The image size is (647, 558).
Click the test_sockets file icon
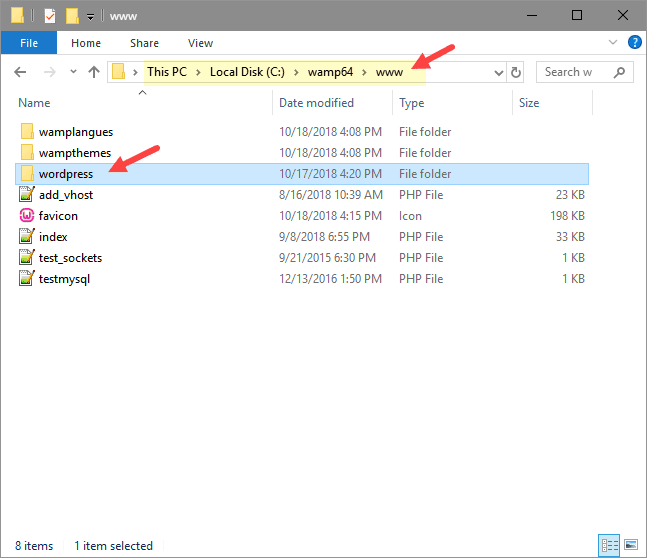coord(27,258)
